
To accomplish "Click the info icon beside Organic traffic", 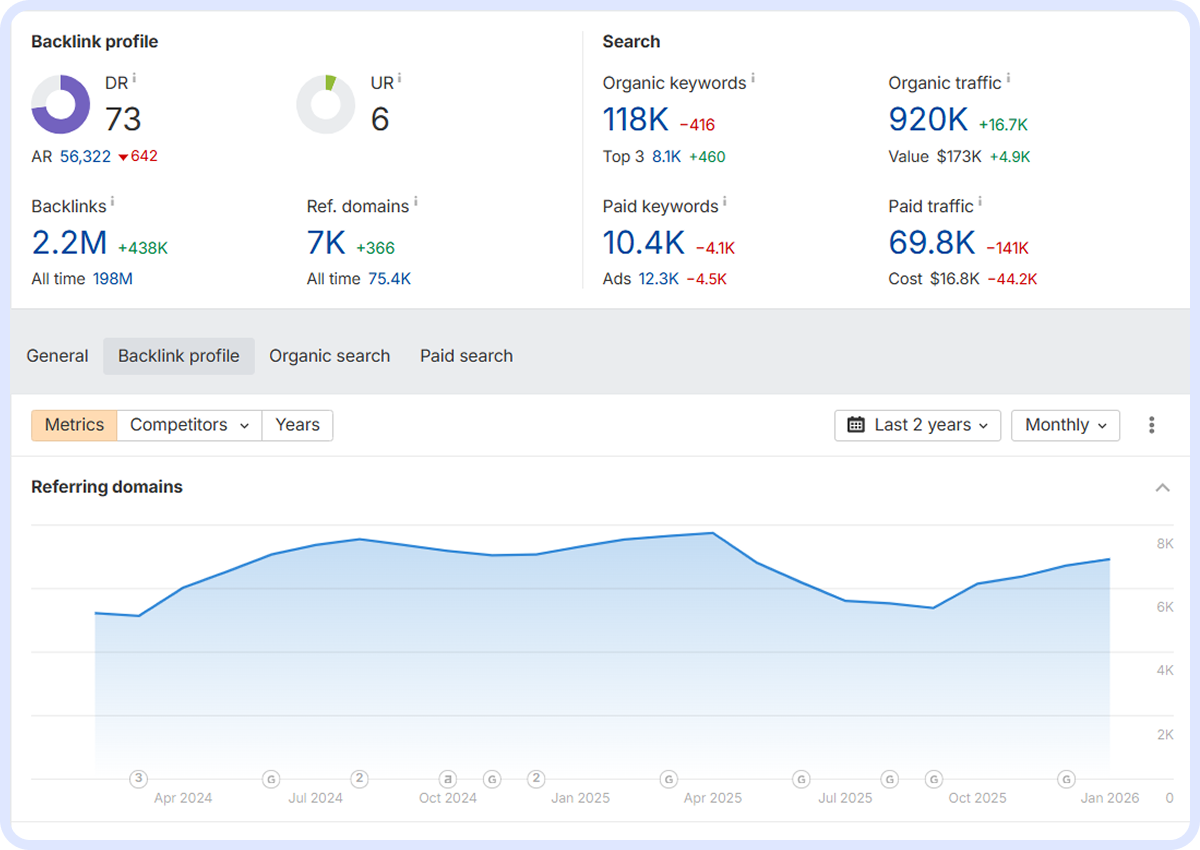I will coord(1007,78).
